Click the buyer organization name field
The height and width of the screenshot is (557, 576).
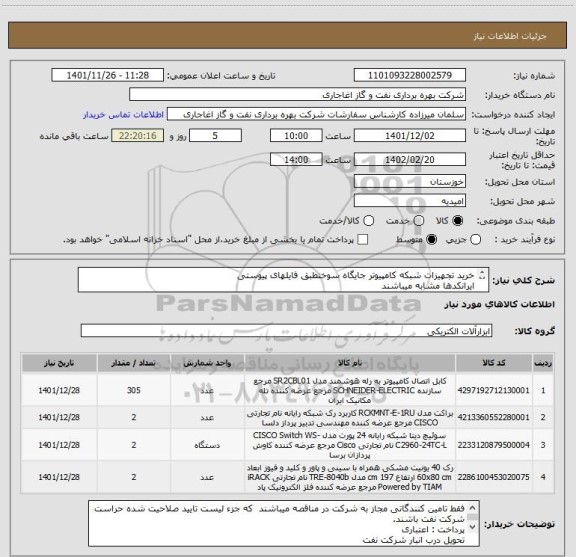pyautogui.click(x=297, y=95)
